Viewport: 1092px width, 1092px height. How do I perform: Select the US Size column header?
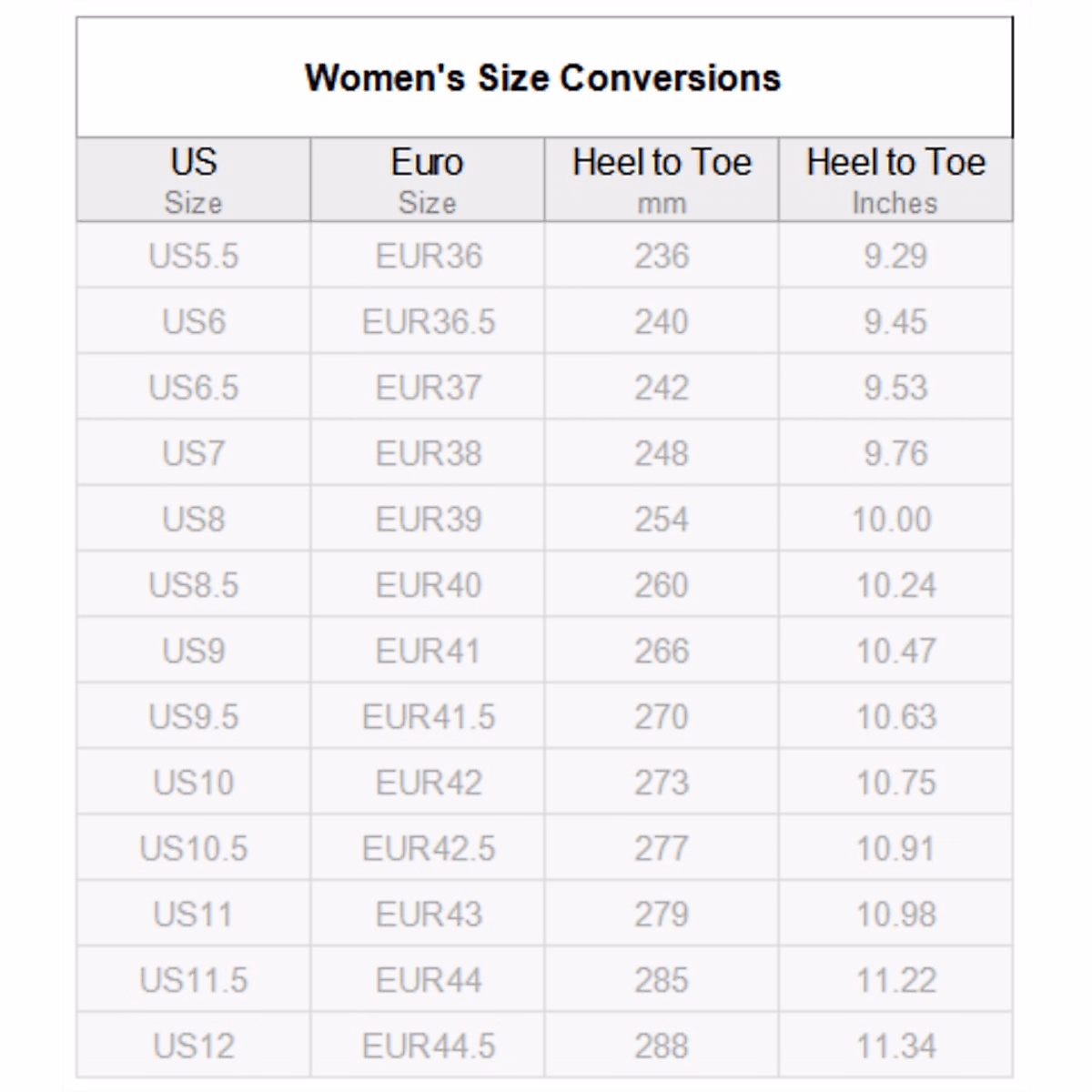[193, 179]
